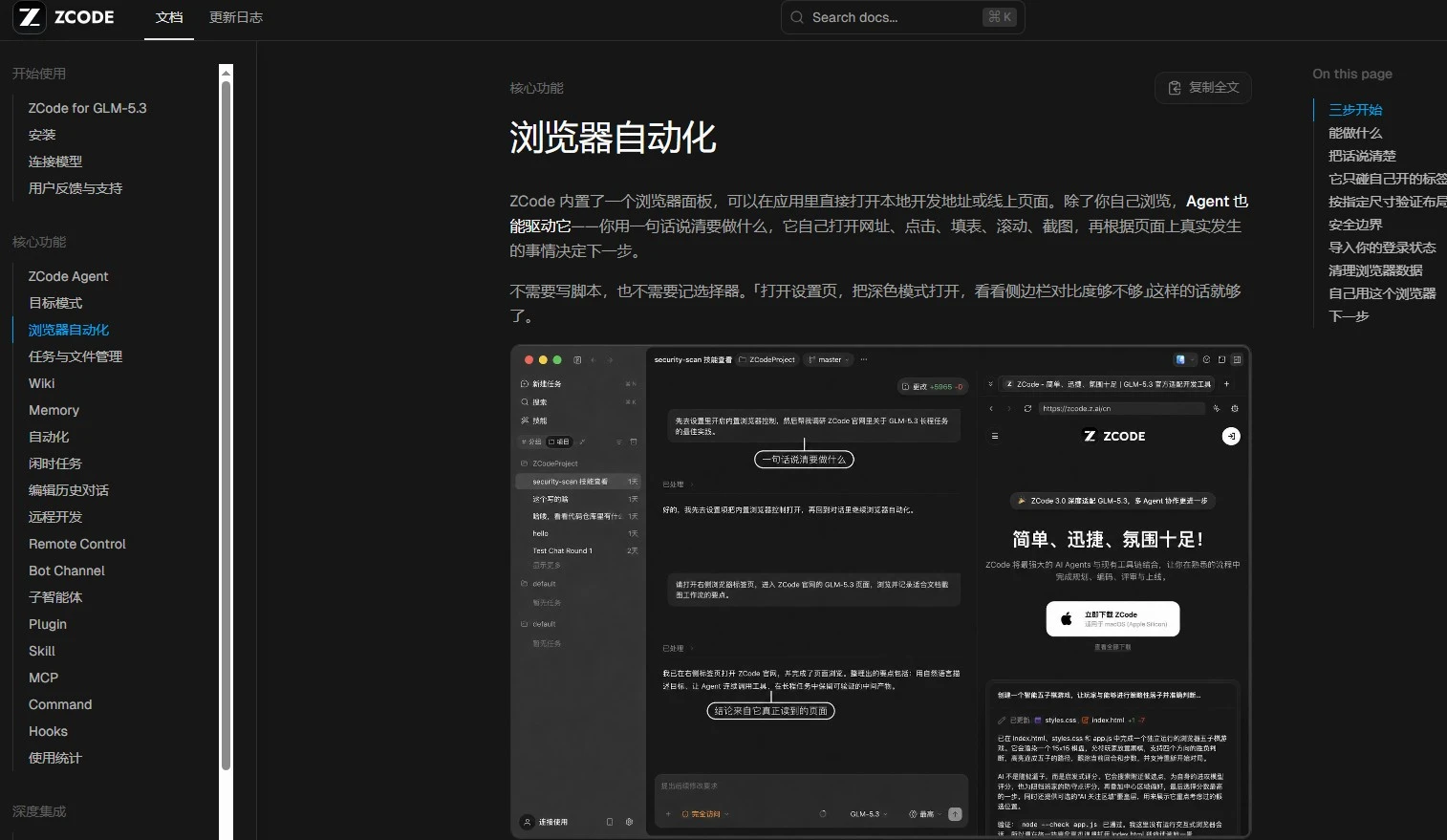Click the magnifier icon in the search bar
Image resolution: width=1447 pixels, height=840 pixels.
tap(797, 17)
